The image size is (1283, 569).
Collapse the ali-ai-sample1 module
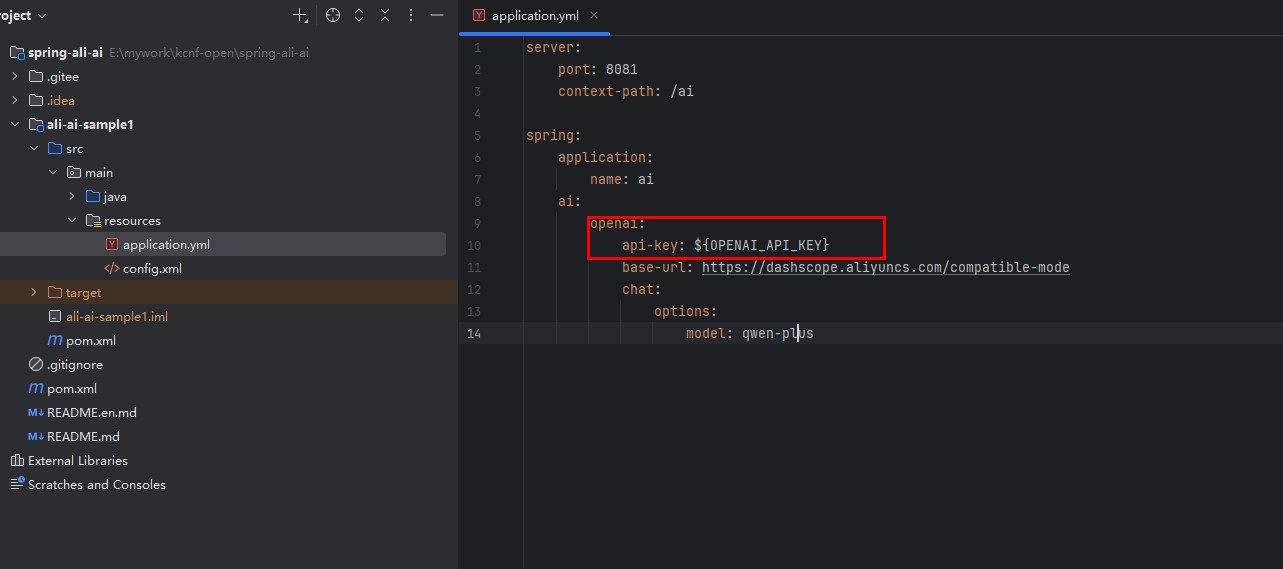point(15,125)
